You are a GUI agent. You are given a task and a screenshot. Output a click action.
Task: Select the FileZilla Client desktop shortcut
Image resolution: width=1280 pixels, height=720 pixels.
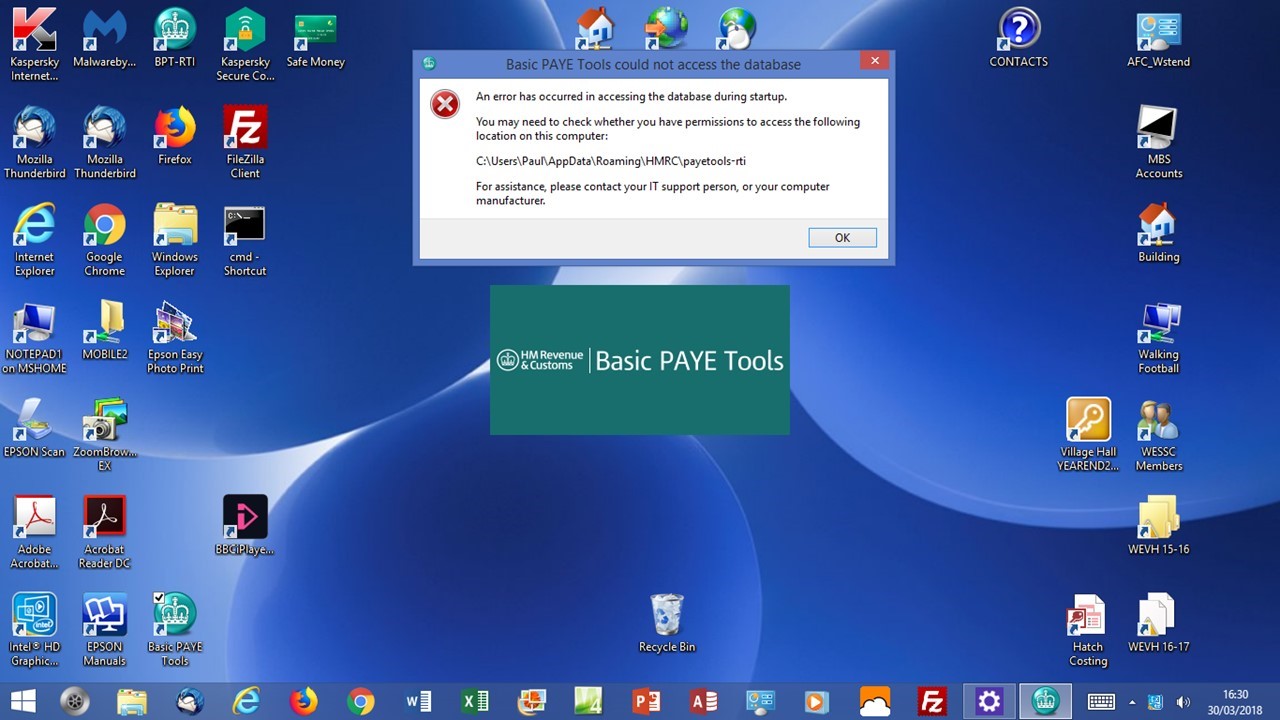tap(245, 143)
